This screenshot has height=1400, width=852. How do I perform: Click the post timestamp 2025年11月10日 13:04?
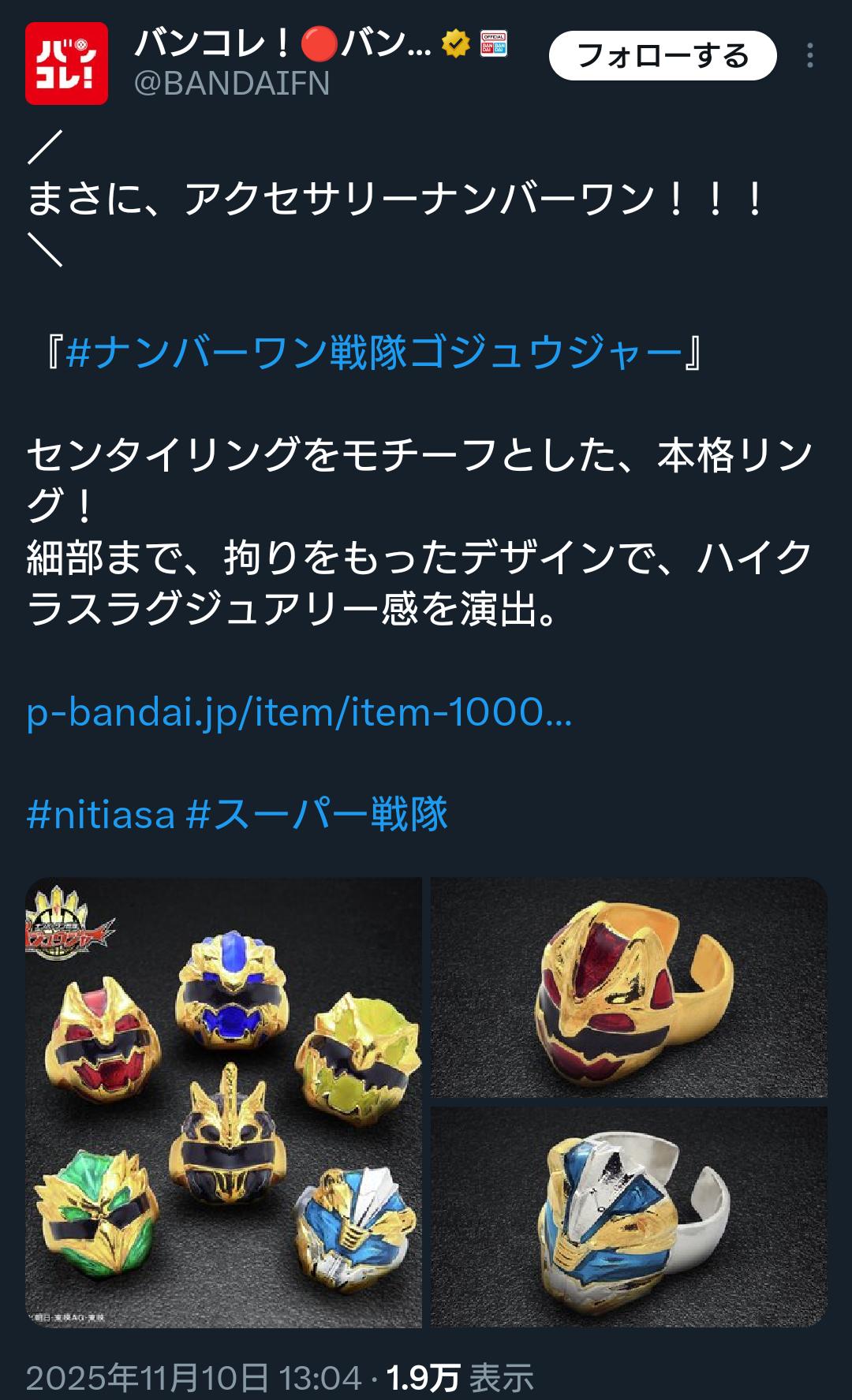[194, 1378]
